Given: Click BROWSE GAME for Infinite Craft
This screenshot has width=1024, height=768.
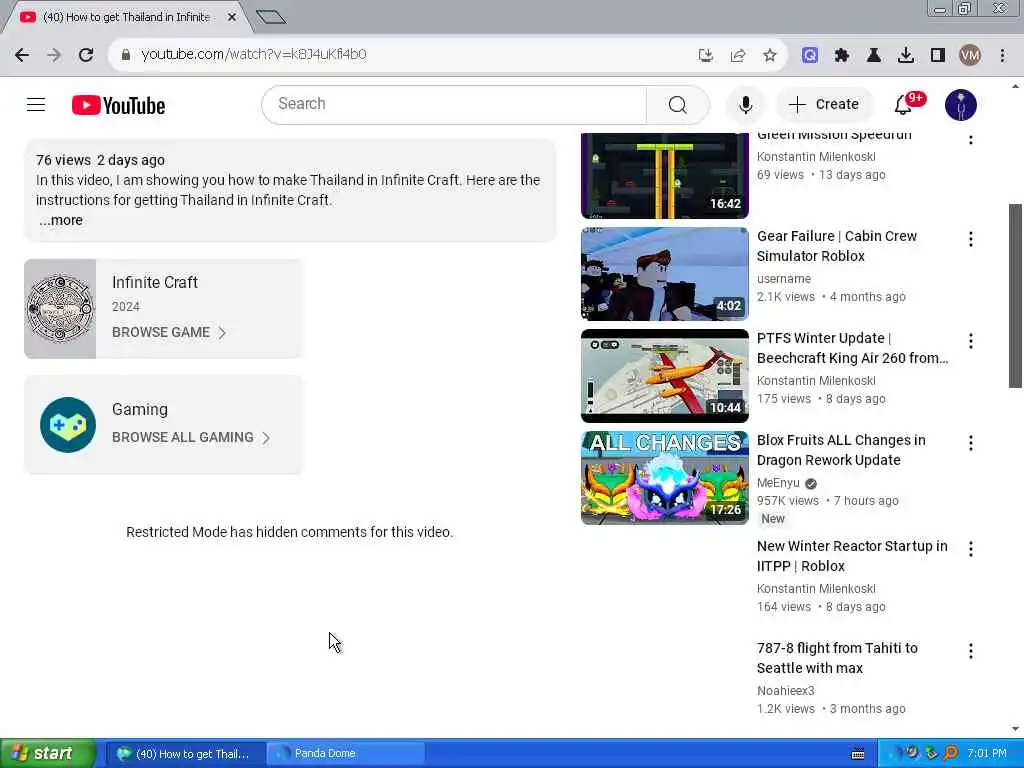Looking at the screenshot, I should (x=169, y=332).
